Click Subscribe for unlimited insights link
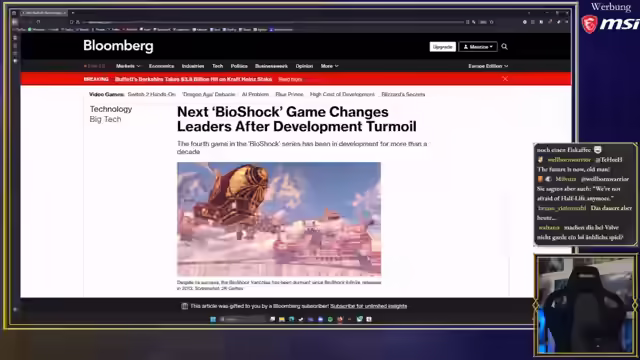This screenshot has width=640, height=360. point(369,306)
